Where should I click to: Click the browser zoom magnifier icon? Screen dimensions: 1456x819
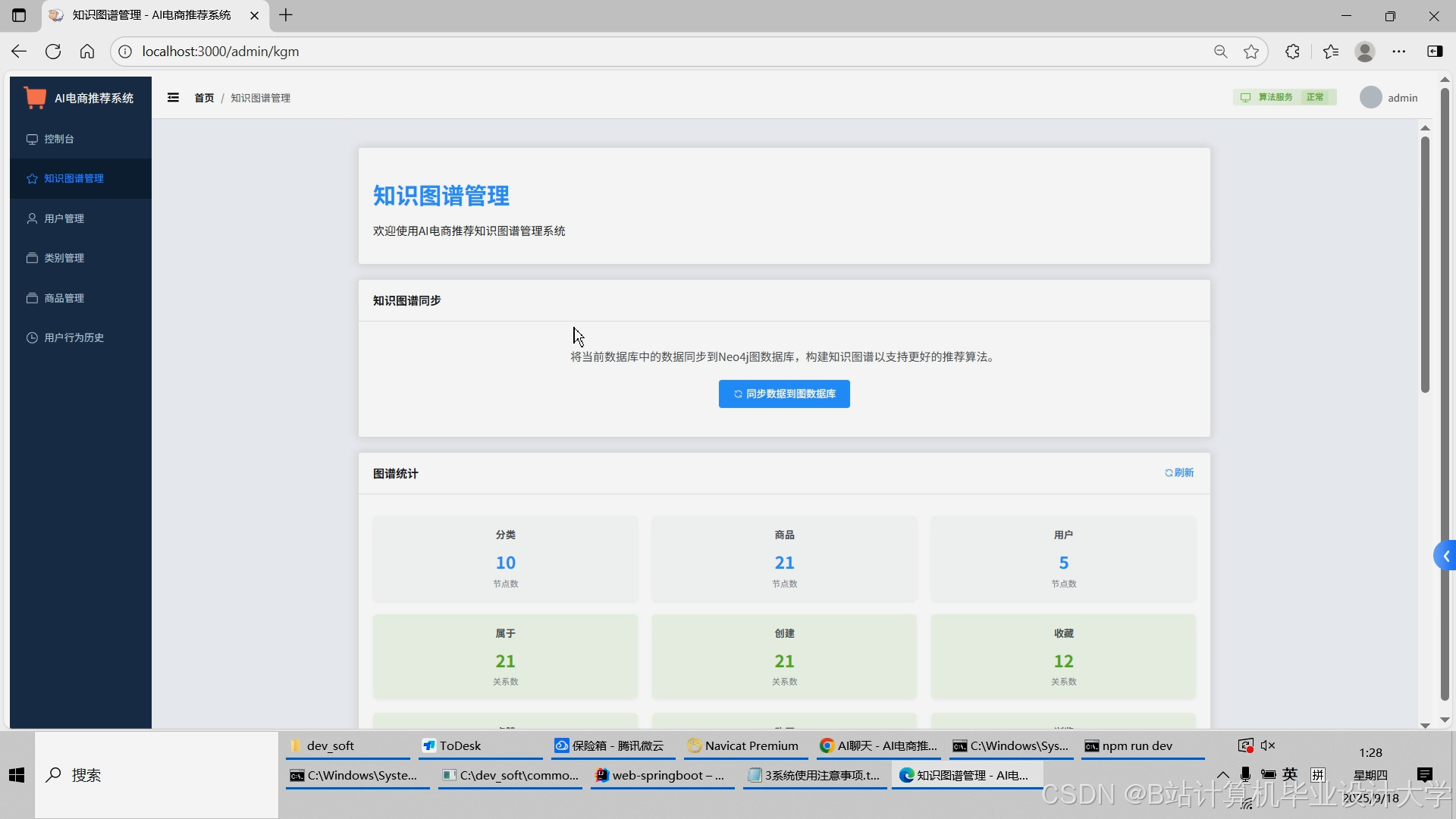pyautogui.click(x=1220, y=52)
